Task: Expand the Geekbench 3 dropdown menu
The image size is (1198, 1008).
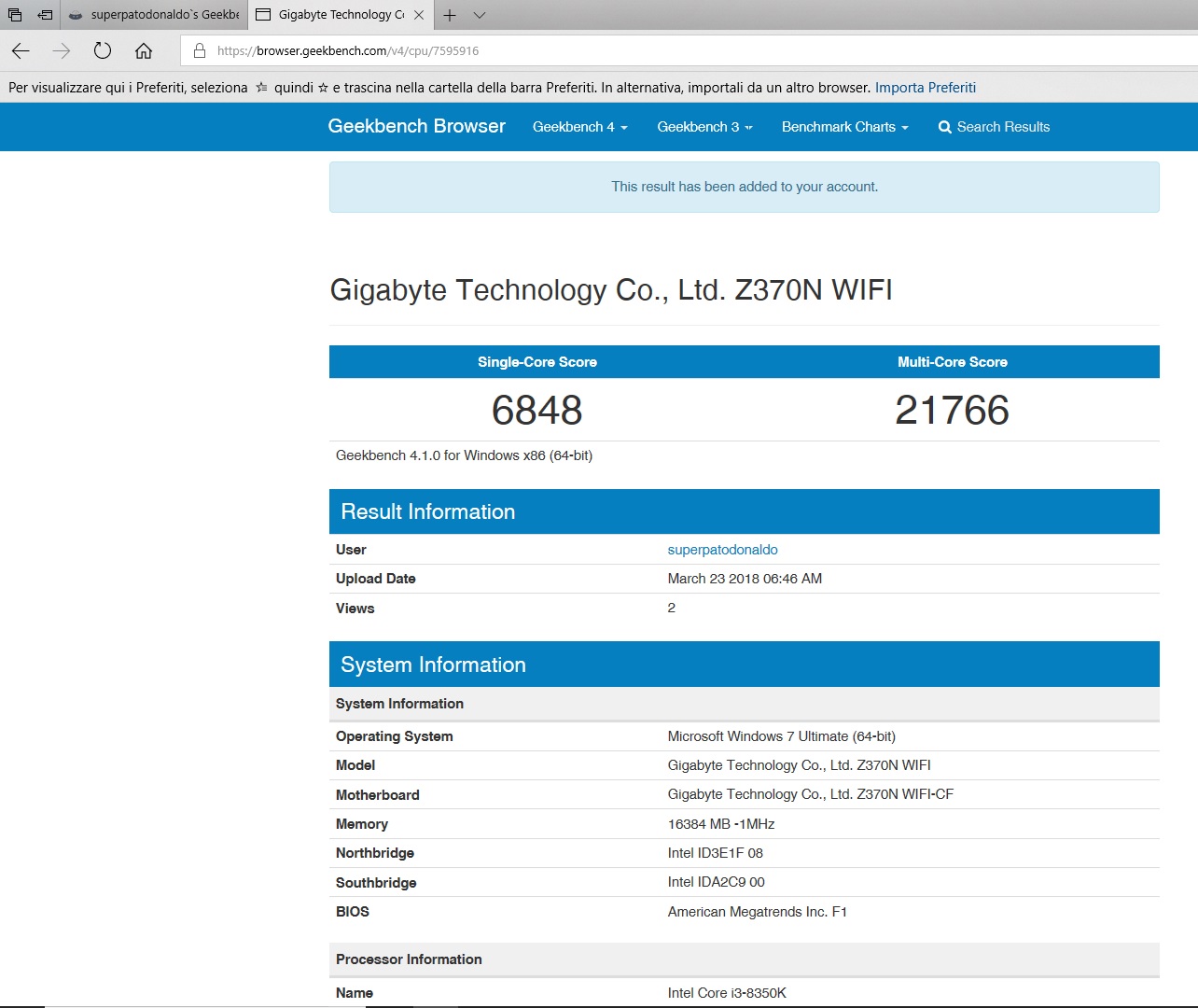Action: (x=704, y=127)
